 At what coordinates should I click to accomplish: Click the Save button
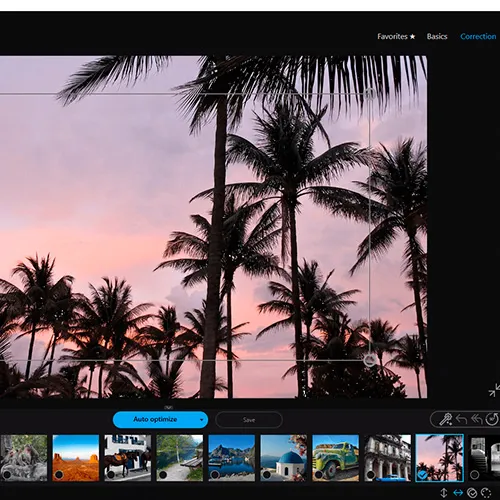pos(249,420)
